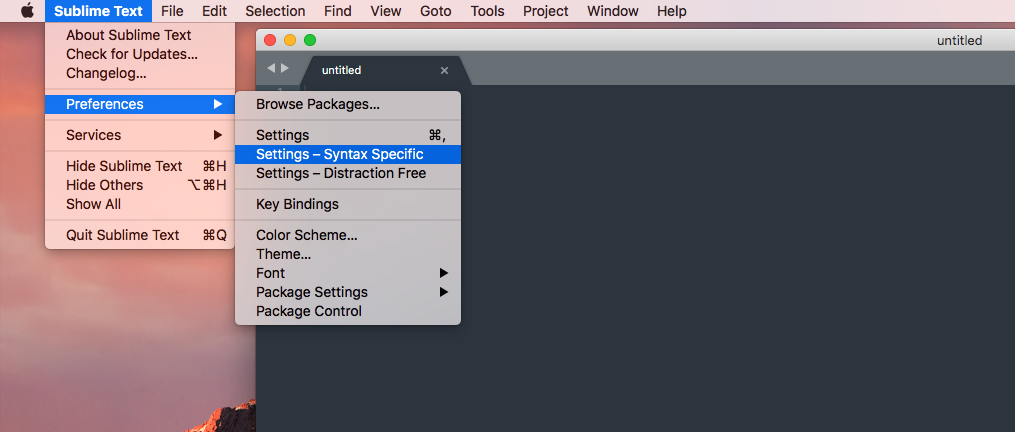The image size is (1015, 432).
Task: Pick Color Scheme… option
Action: tap(348, 236)
